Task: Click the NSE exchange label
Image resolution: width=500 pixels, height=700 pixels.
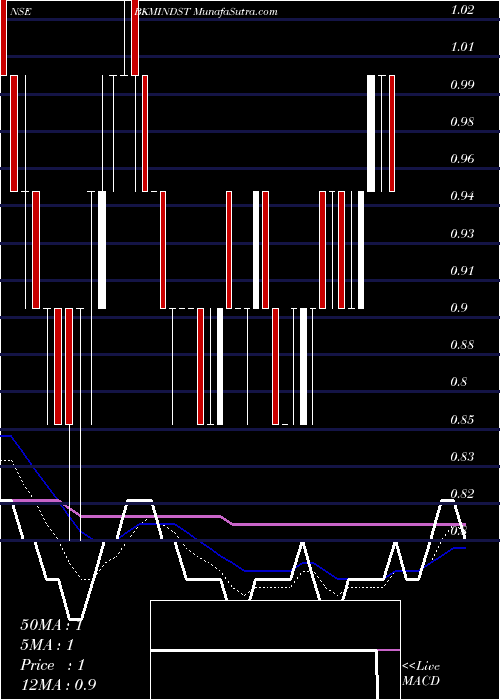Action: (20, 12)
